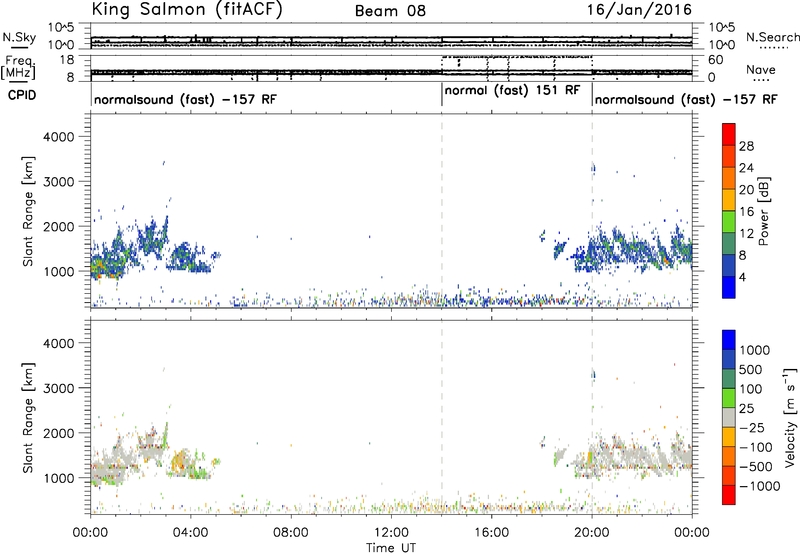This screenshot has width=800, height=554.
Task: Click the red swatch atop the power colorbar
Action: click(729, 134)
